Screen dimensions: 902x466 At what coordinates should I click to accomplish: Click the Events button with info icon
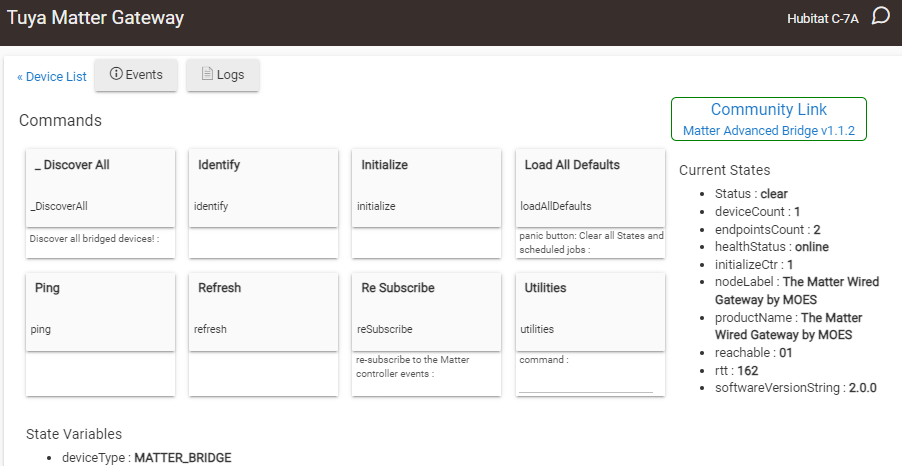(136, 75)
